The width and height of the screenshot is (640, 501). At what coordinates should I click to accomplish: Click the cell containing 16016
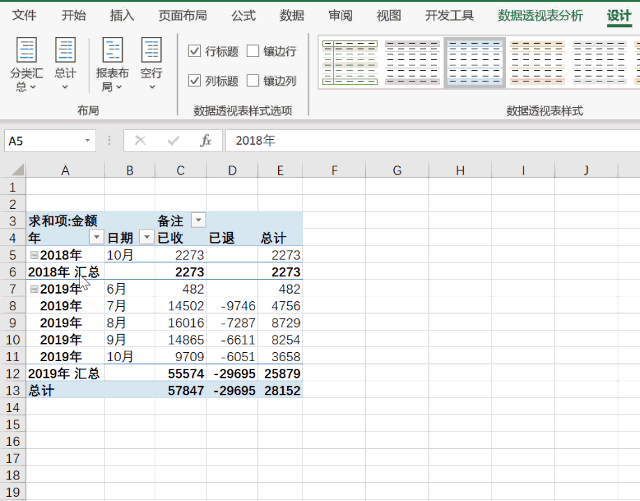pos(181,323)
